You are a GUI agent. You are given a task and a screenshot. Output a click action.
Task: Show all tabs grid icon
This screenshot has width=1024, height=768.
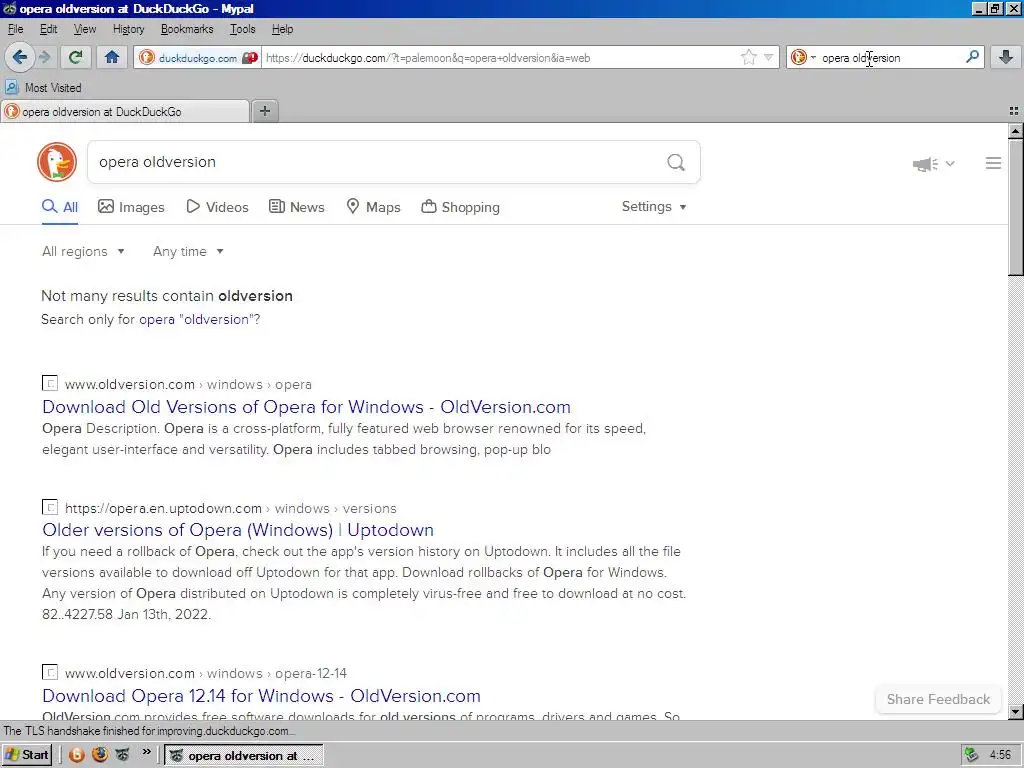[x=1014, y=111]
